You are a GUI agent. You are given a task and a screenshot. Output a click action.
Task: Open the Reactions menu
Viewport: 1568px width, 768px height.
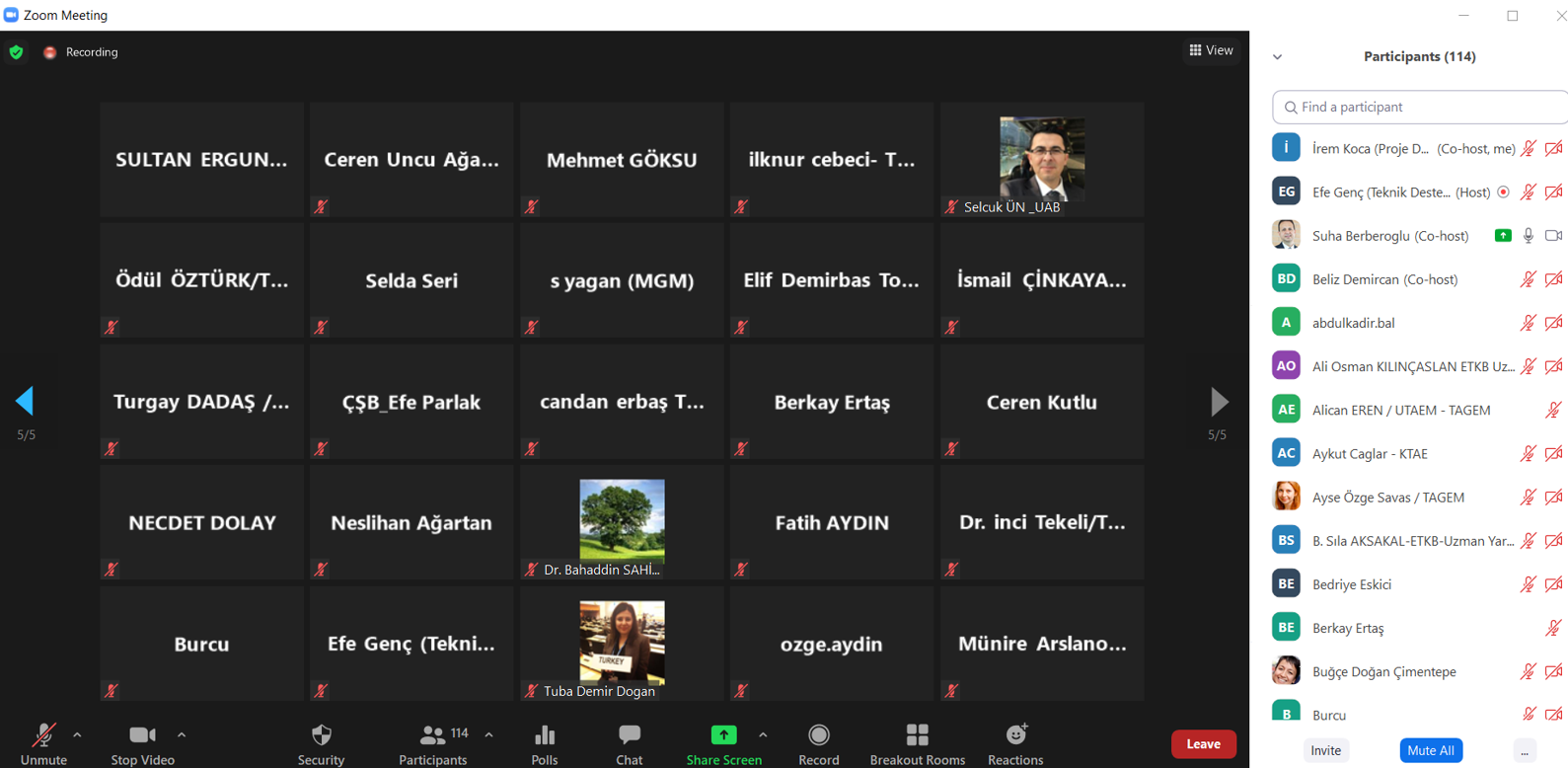pyautogui.click(x=1015, y=743)
